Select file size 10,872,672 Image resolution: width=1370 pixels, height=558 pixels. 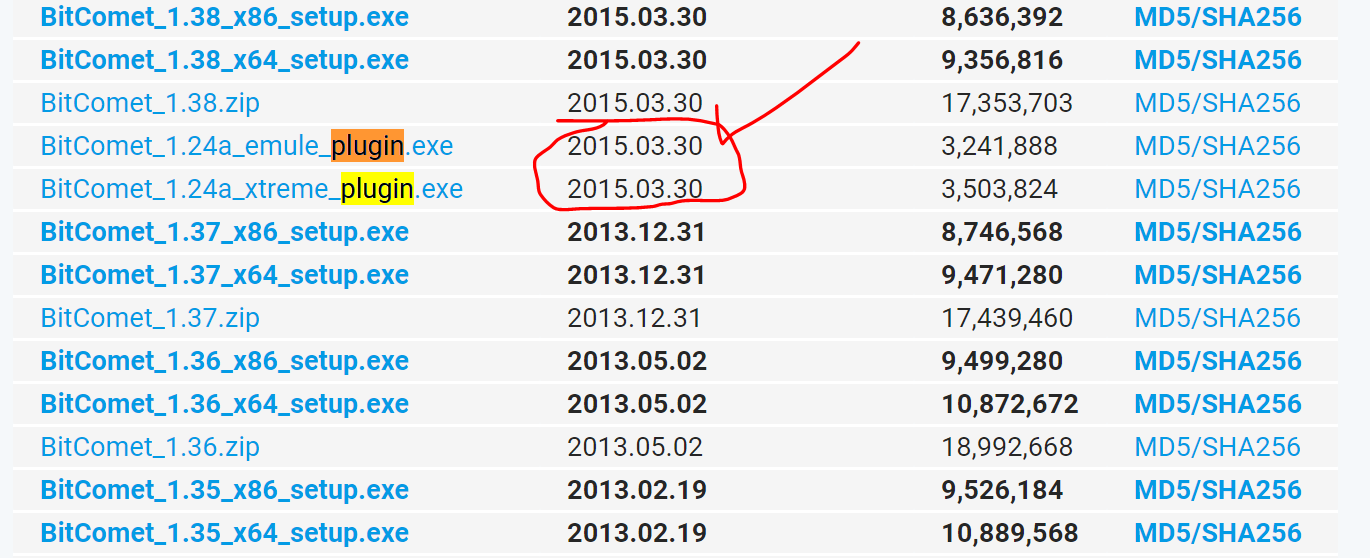click(x=1010, y=404)
